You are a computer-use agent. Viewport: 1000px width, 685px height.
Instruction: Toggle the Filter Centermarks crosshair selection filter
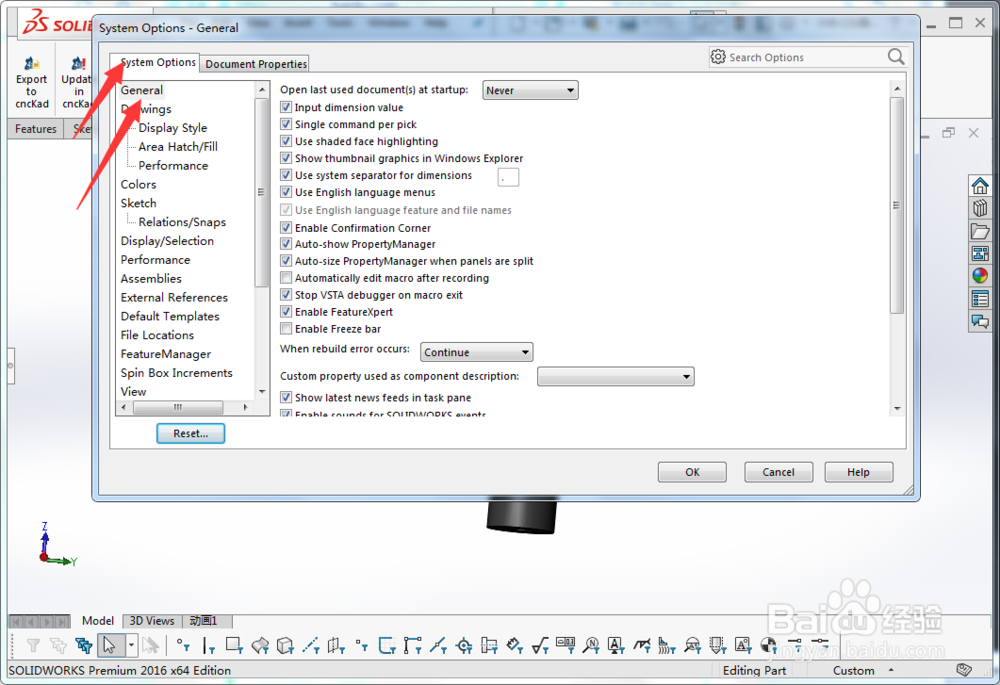(464, 645)
